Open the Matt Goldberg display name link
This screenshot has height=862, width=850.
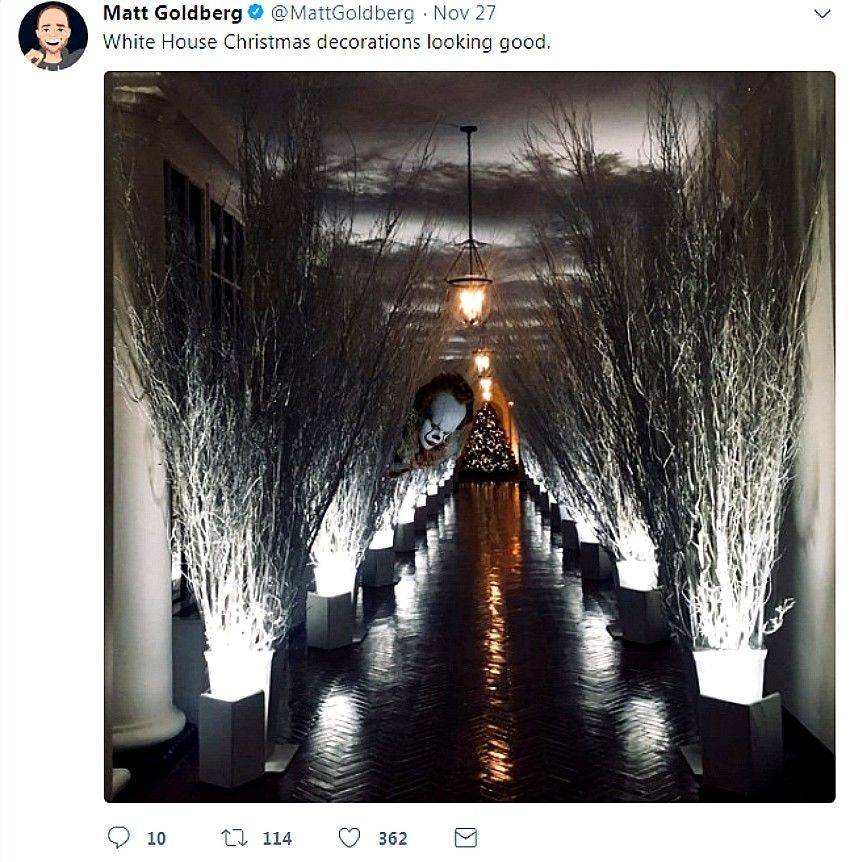click(173, 14)
